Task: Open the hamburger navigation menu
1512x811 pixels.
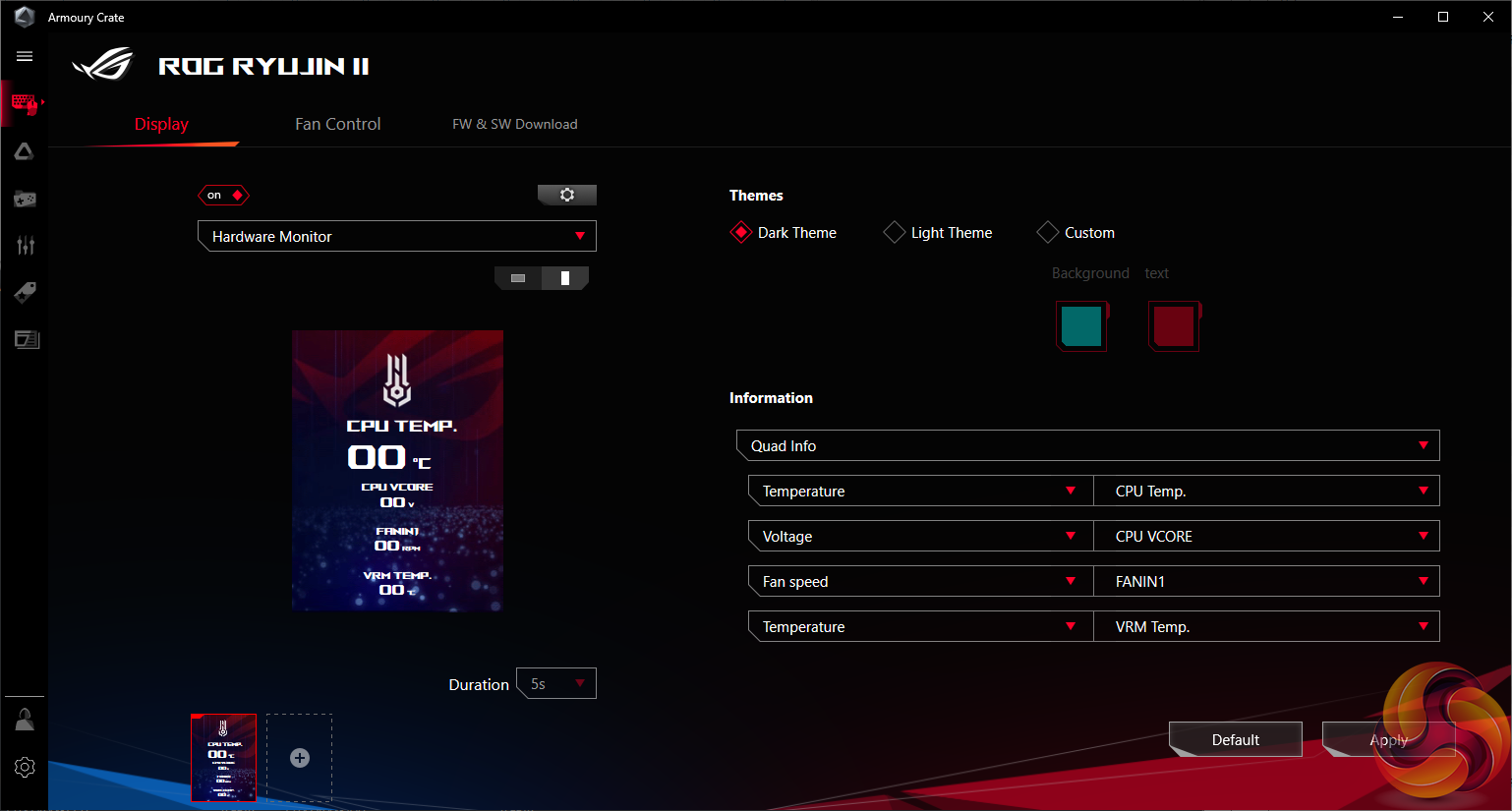Action: pos(25,56)
